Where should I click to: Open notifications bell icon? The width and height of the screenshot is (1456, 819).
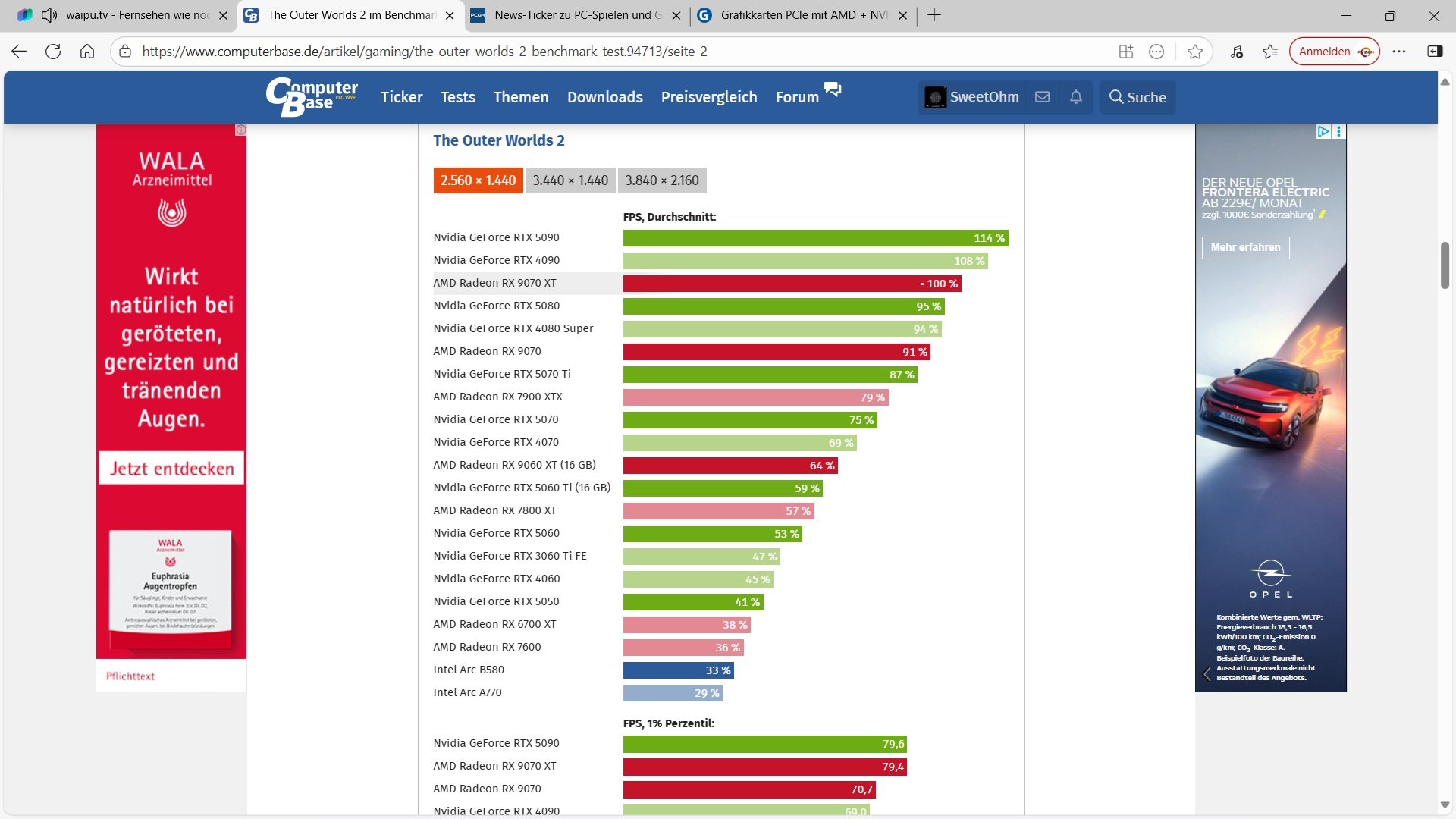pos(1076,97)
